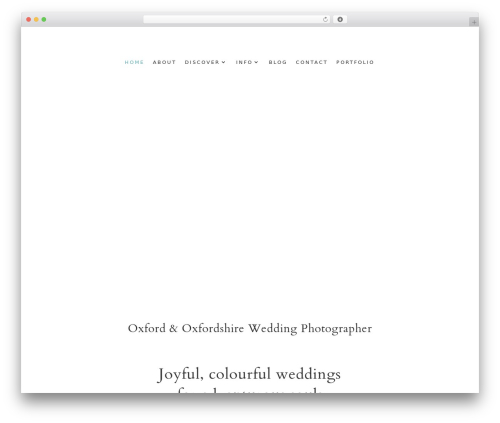Click the red close window button
Image resolution: width=500 pixels, height=423 pixels.
pyautogui.click(x=29, y=20)
